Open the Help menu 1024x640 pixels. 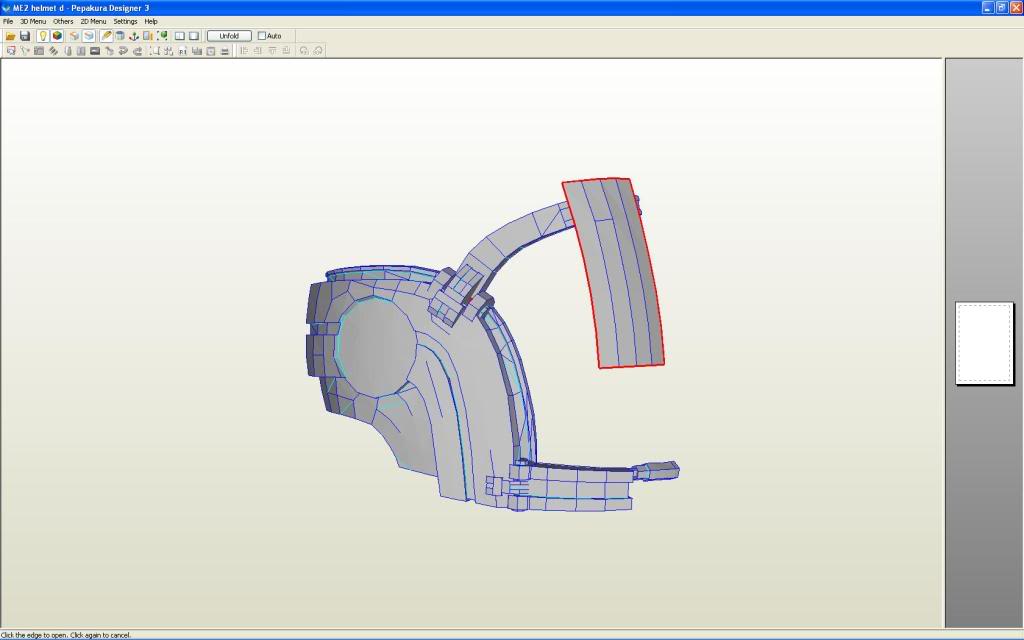pos(151,22)
